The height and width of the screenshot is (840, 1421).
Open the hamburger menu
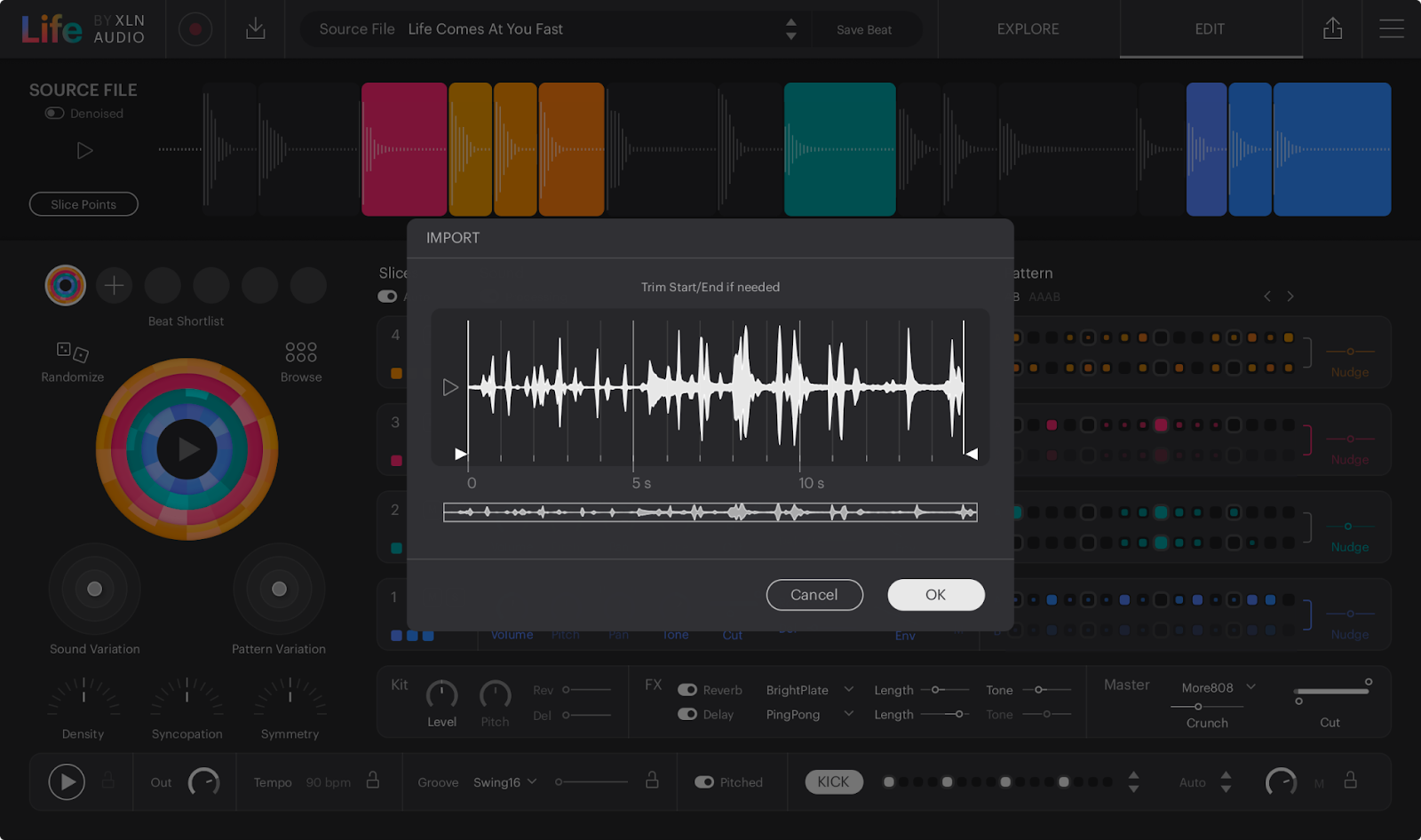click(1391, 29)
